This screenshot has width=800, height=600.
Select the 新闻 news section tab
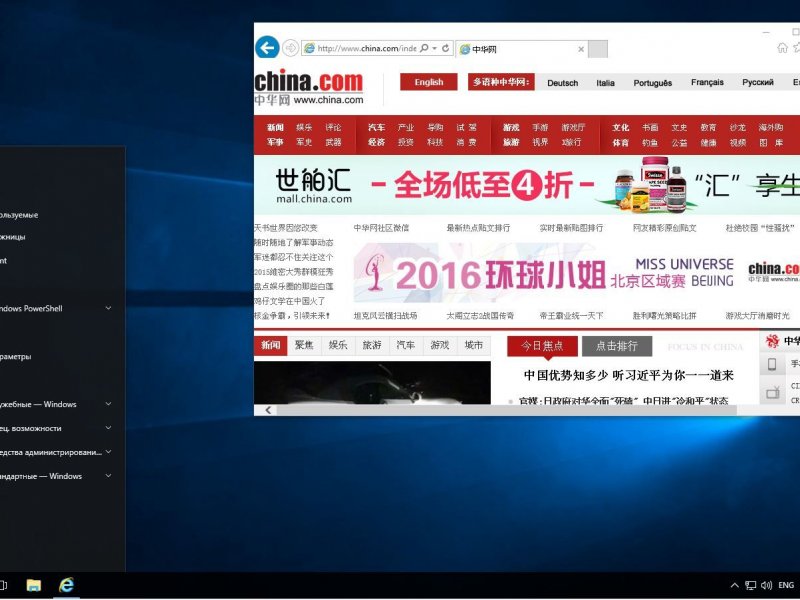tap(270, 345)
